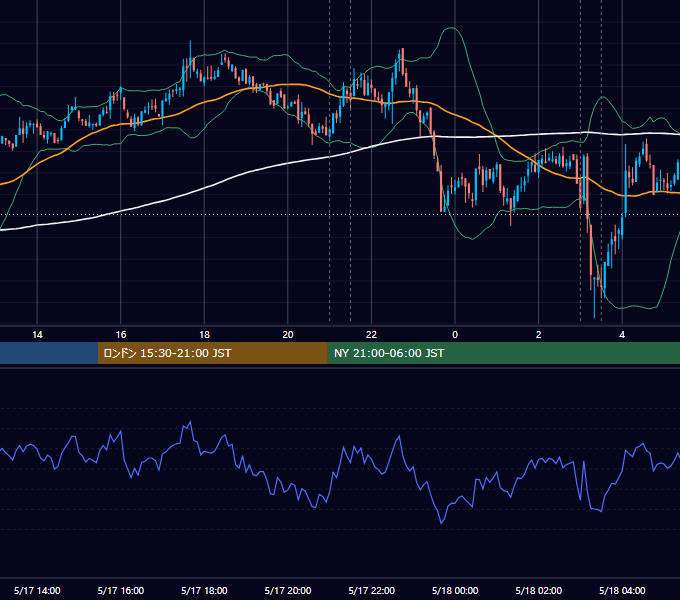The height and width of the screenshot is (600, 680).
Task: Click the ロンドン 15:30-21:00 JST session bar
Action: (x=212, y=353)
